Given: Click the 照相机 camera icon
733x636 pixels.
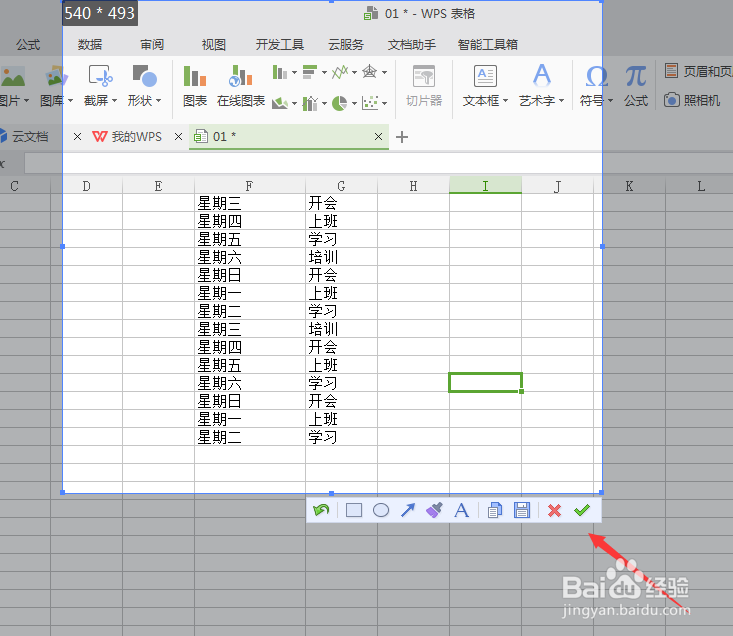Looking at the screenshot, I should tap(671, 100).
